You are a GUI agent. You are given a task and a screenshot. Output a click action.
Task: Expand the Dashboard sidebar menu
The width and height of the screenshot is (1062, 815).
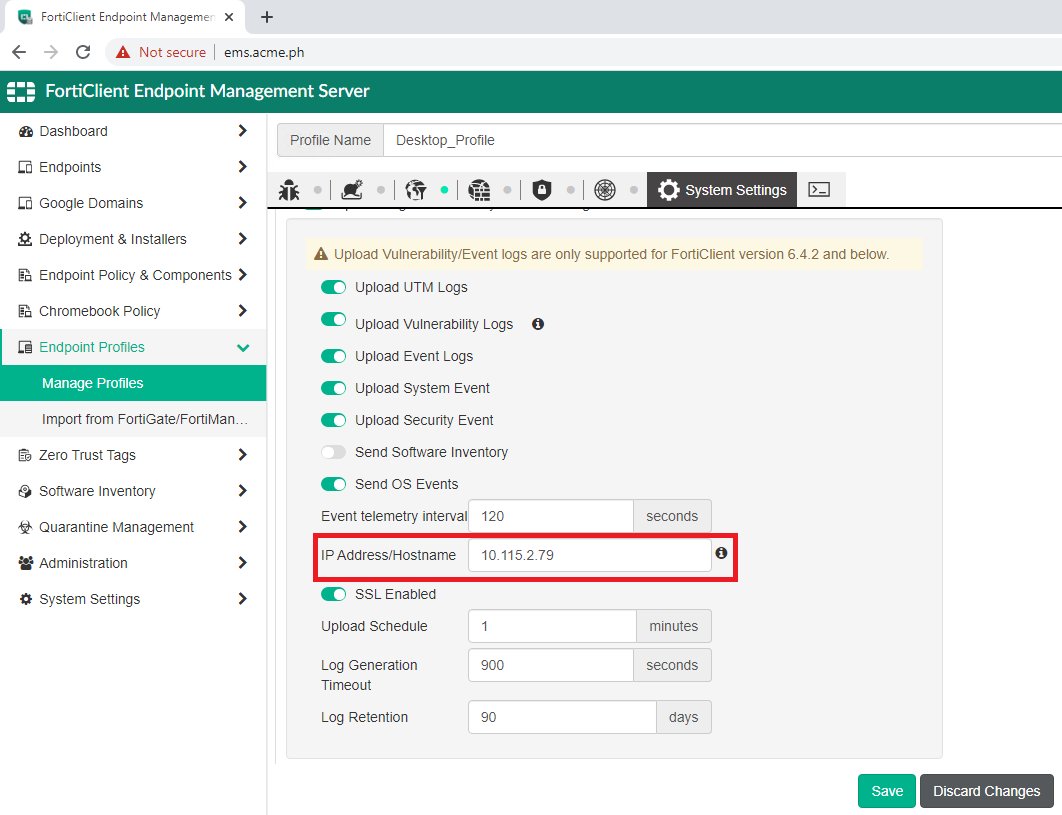tap(133, 131)
